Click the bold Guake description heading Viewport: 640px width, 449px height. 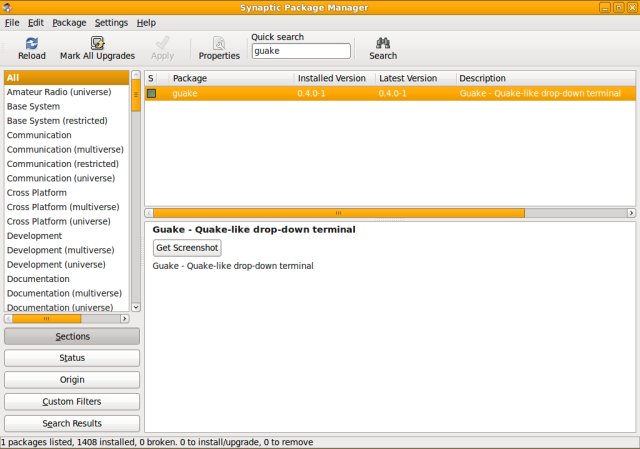(254, 229)
